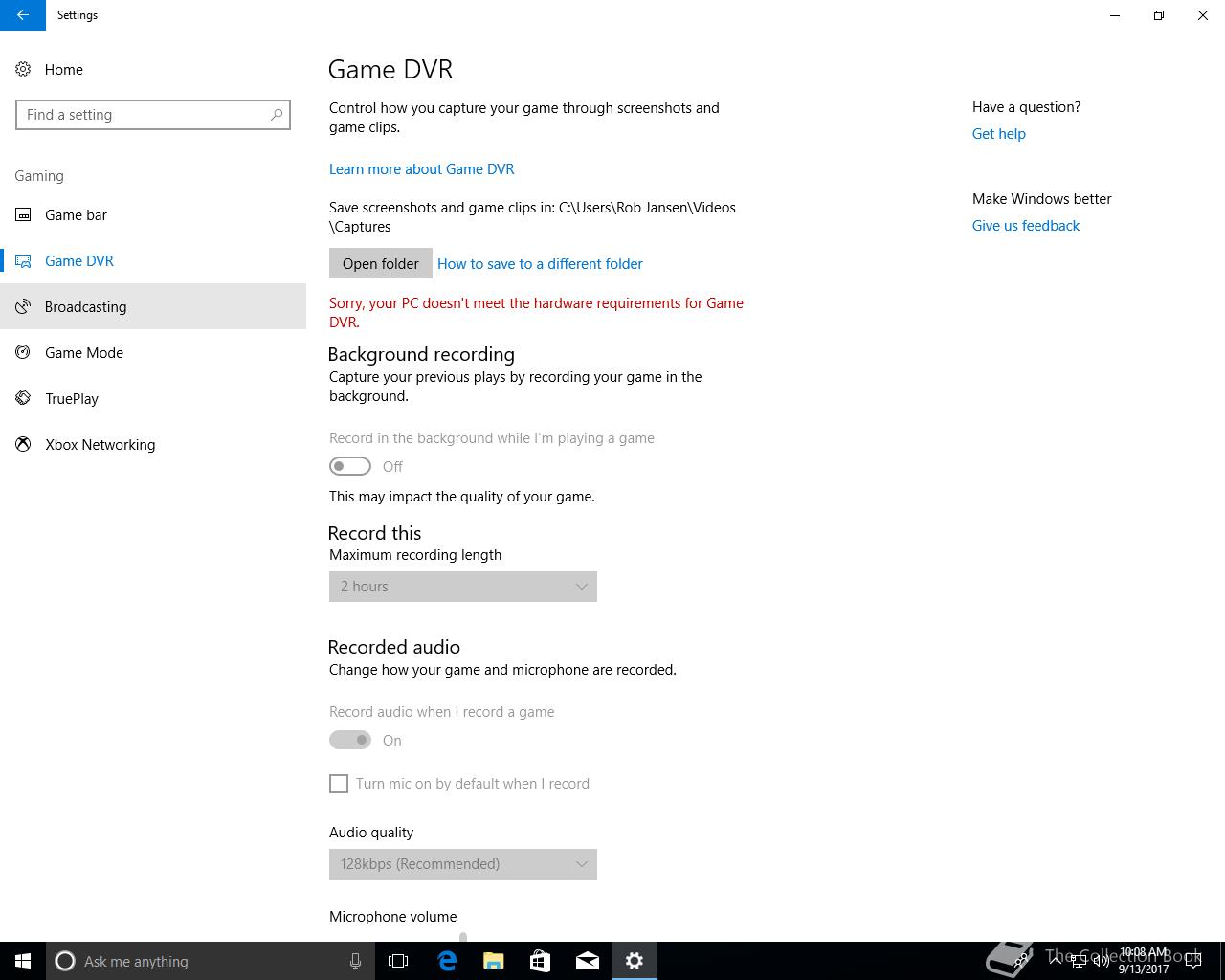Screen dimensions: 1225x980
Task: Click the volume speaker tray icon
Action: [1102, 961]
